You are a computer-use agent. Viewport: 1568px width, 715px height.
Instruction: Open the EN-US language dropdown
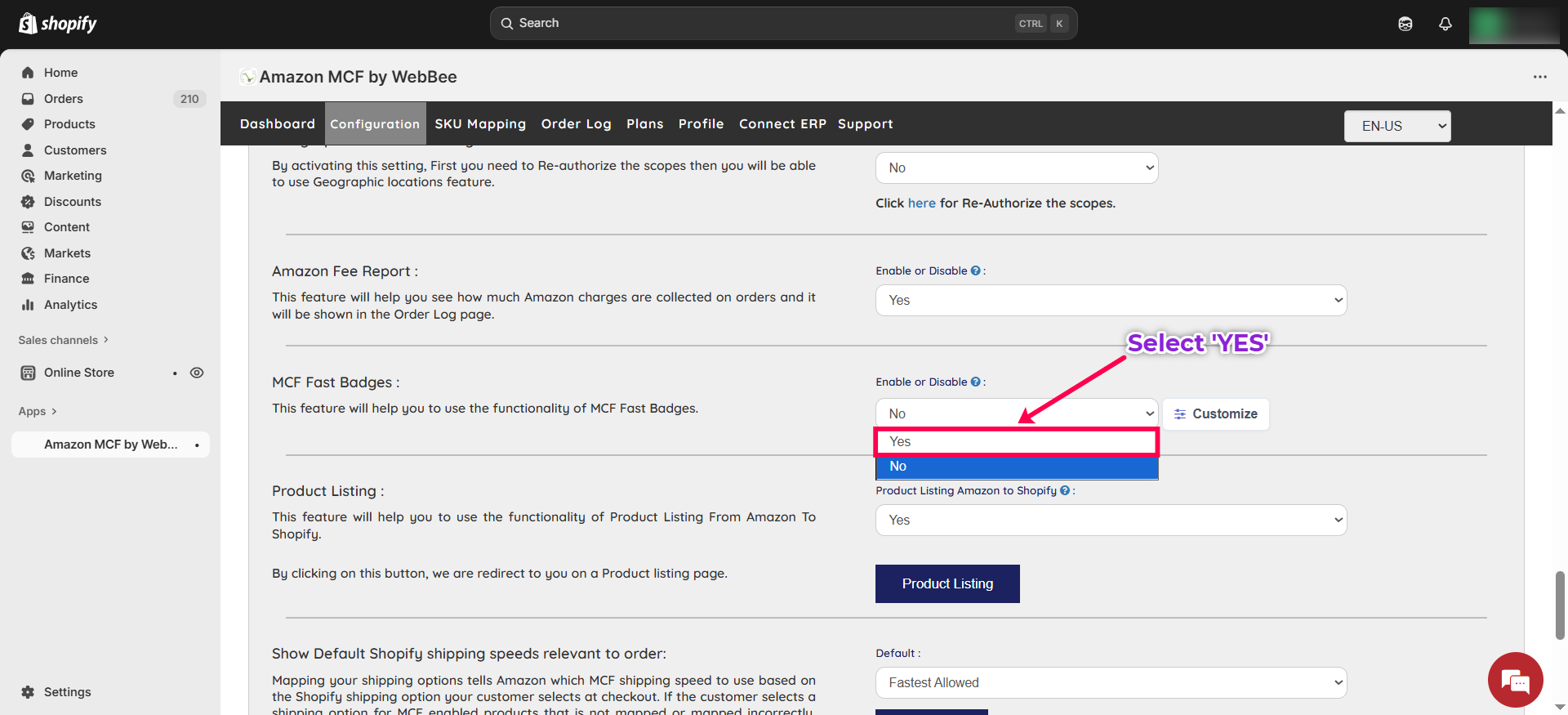[1396, 126]
